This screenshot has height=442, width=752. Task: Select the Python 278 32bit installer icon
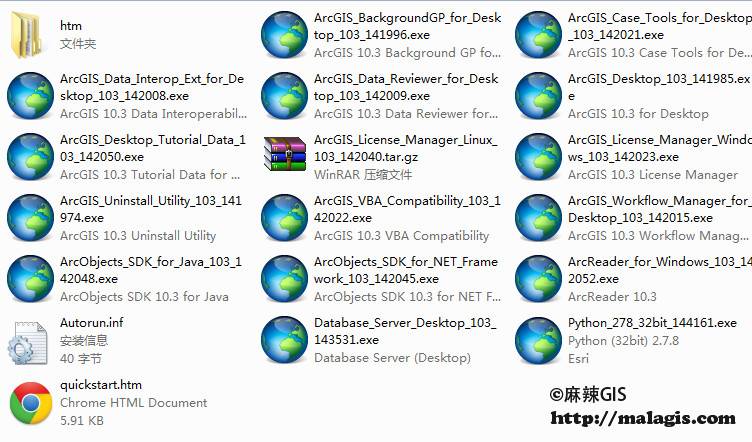pos(539,340)
